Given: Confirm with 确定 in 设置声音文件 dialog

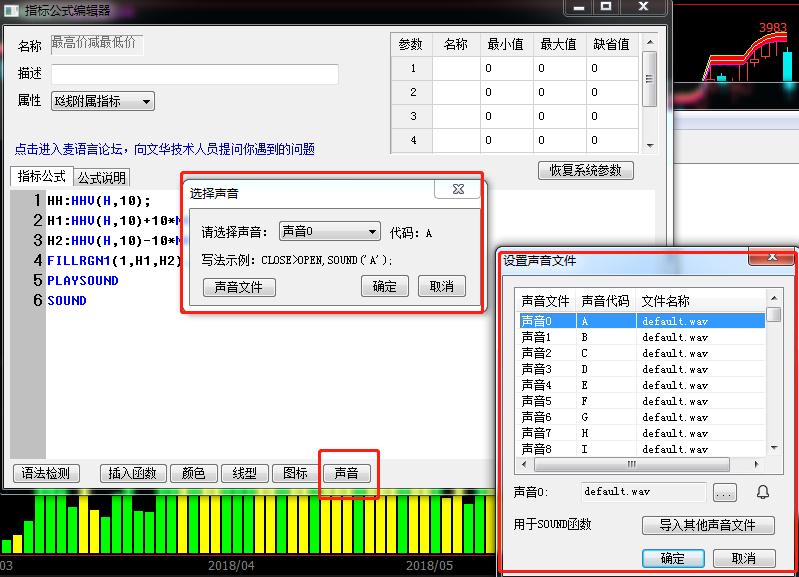Looking at the screenshot, I should pos(672,558).
